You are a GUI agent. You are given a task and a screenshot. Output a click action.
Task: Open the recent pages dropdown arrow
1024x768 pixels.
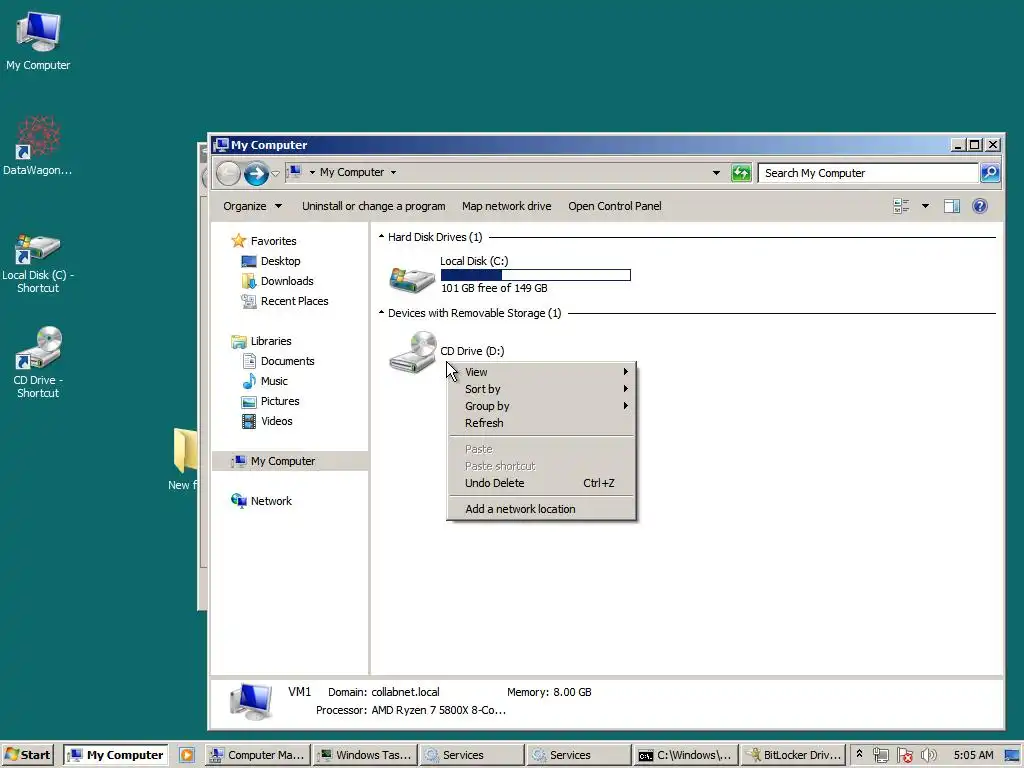pos(276,174)
